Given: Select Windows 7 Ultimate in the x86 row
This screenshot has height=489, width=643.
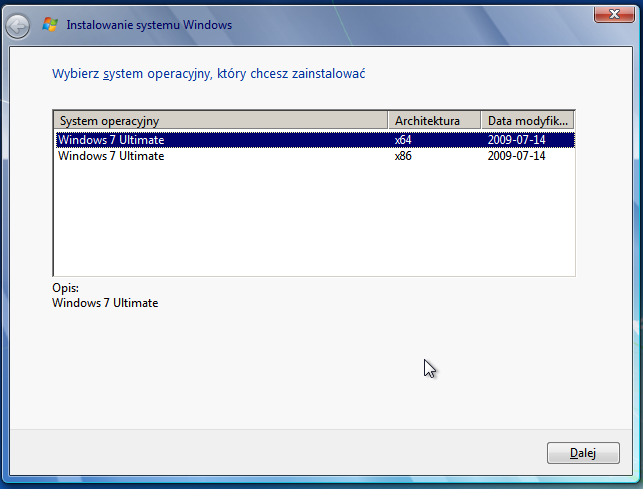Looking at the screenshot, I should 111,156.
